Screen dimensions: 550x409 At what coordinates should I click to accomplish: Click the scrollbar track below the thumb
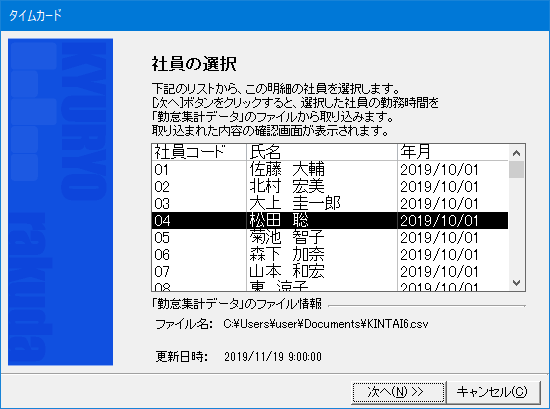tap(516, 226)
